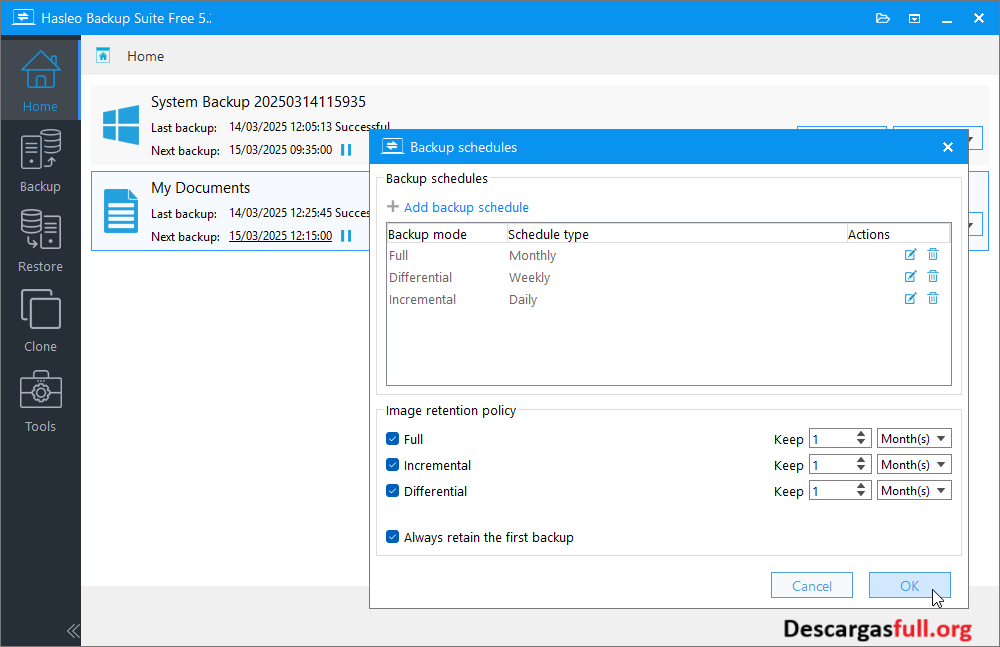
Task: Open the Month(s) dropdown for Differential retention
Action: [913, 490]
